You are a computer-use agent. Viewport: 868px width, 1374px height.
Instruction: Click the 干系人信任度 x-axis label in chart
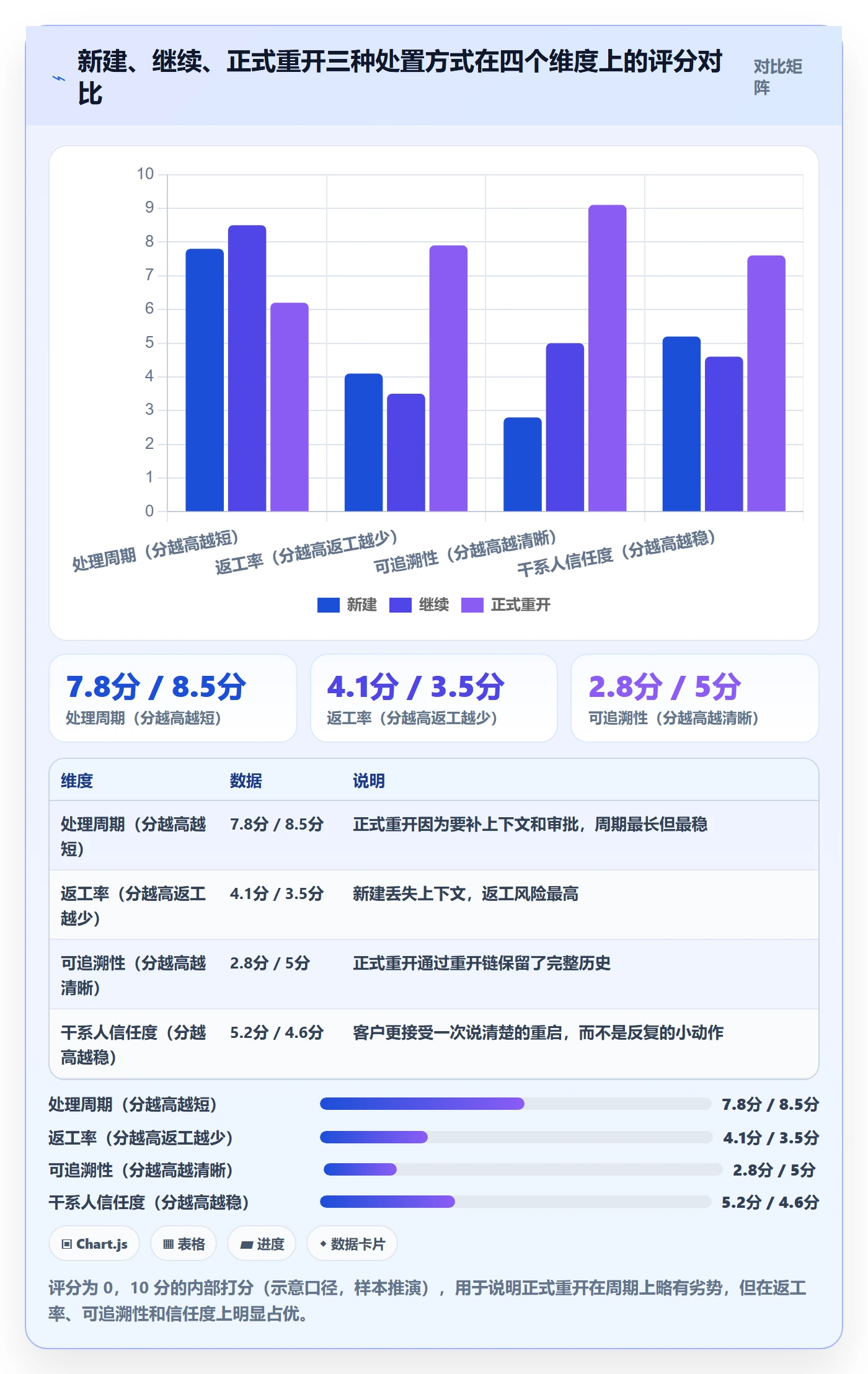(x=616, y=552)
